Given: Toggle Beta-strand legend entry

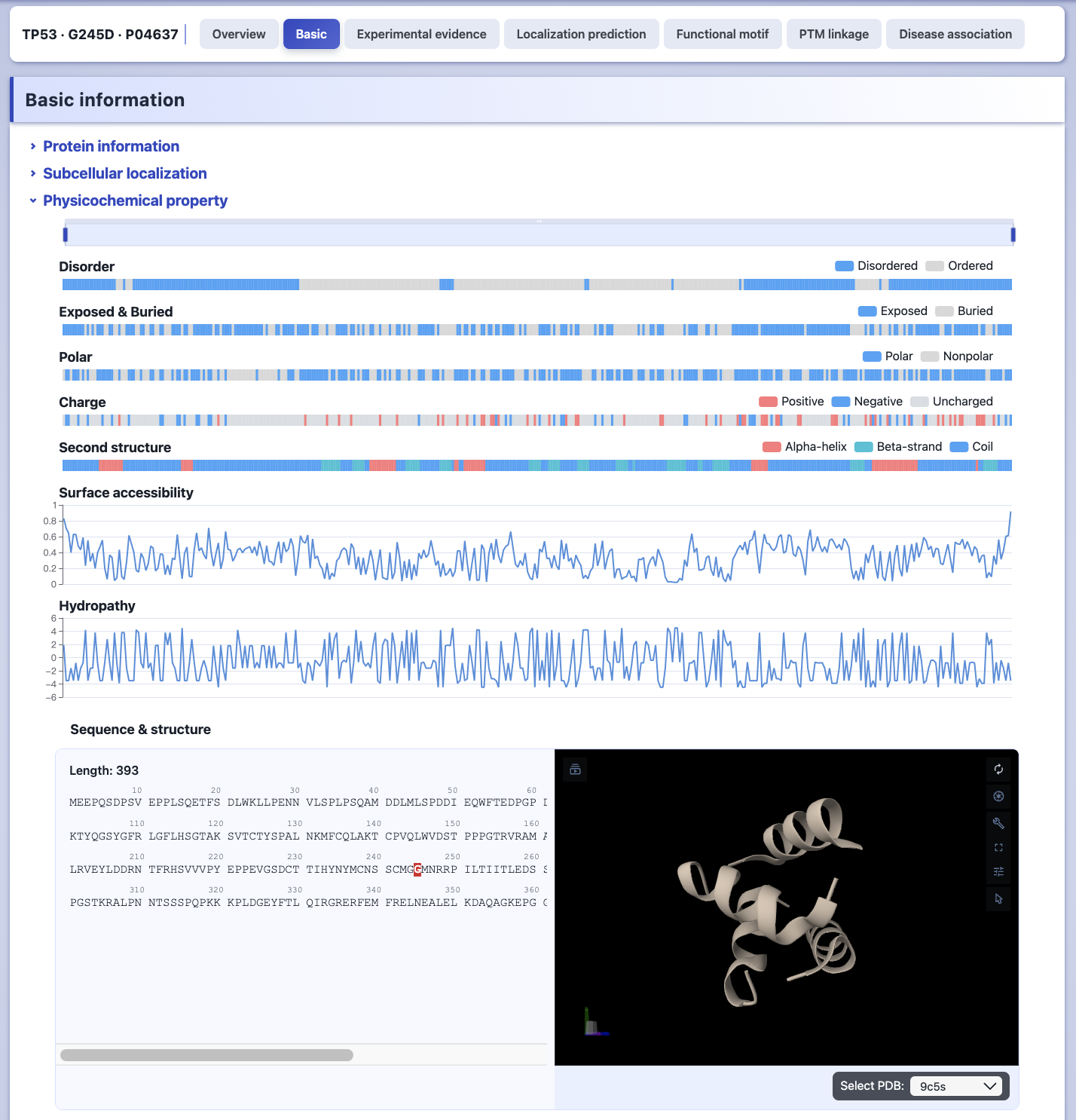Looking at the screenshot, I should pos(898,447).
